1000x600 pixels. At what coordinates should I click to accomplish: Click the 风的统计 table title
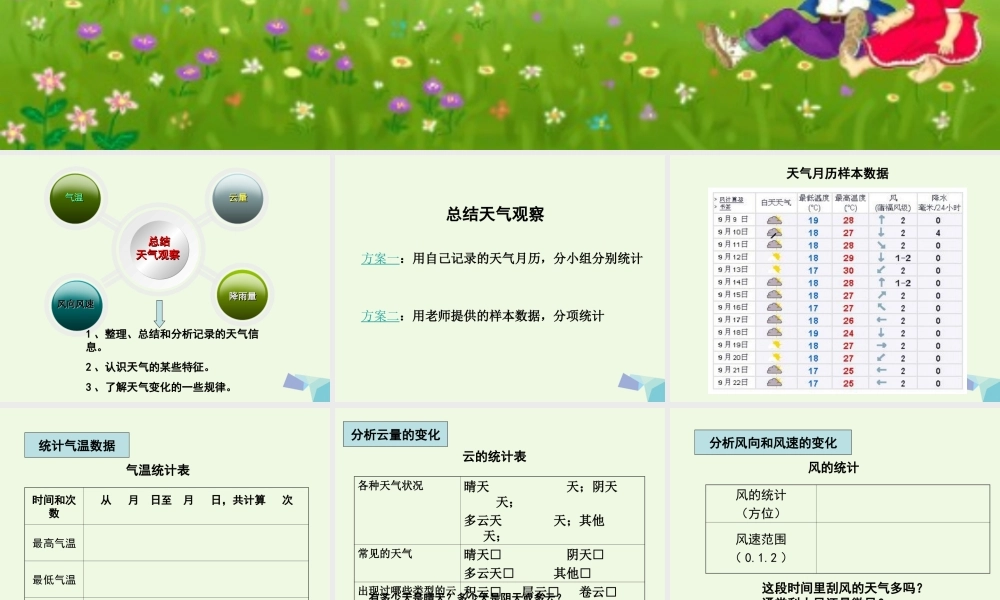coord(834,467)
